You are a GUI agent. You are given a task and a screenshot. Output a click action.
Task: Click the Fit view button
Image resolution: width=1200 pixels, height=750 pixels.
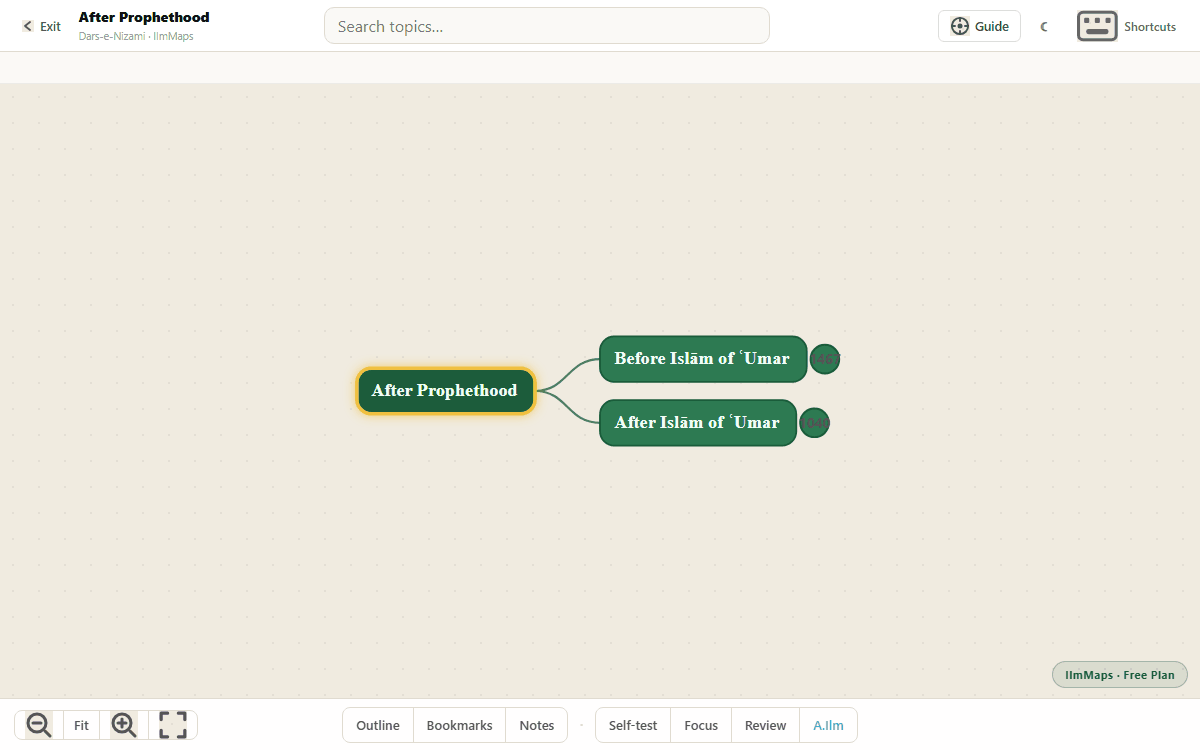81,725
